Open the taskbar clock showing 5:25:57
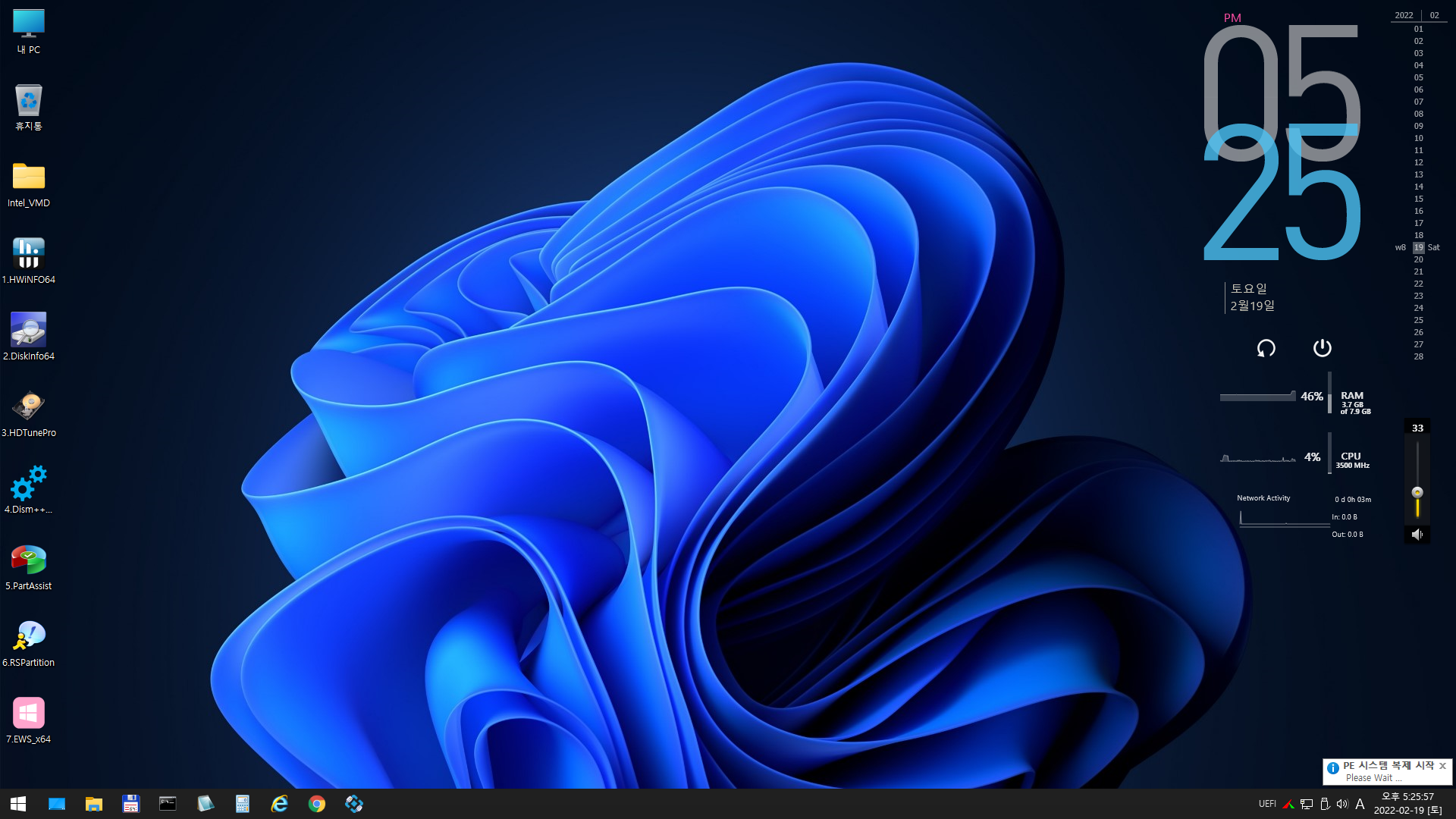Image resolution: width=1456 pixels, height=819 pixels. pyautogui.click(x=1408, y=804)
